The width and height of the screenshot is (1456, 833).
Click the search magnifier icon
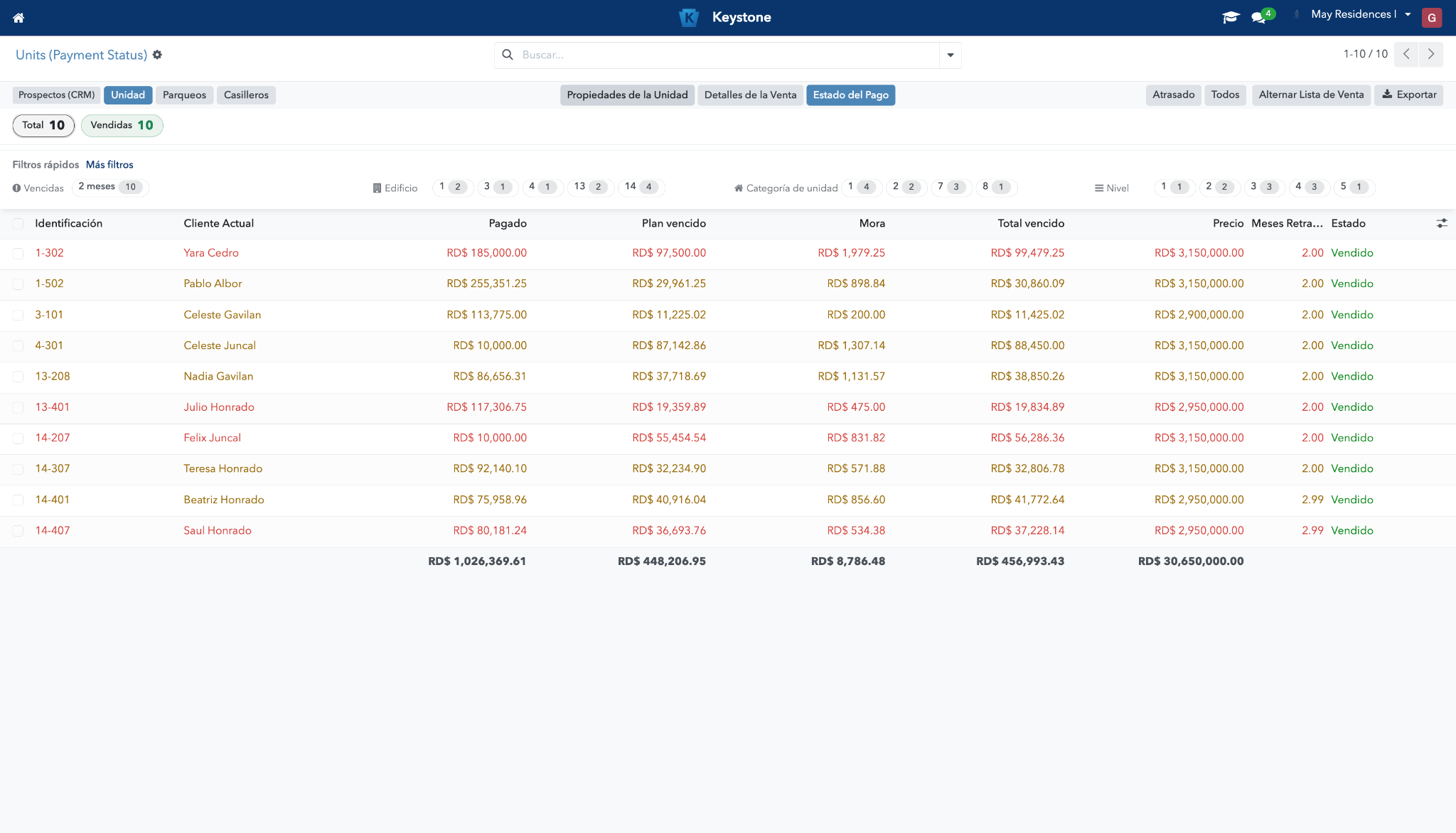coord(508,55)
